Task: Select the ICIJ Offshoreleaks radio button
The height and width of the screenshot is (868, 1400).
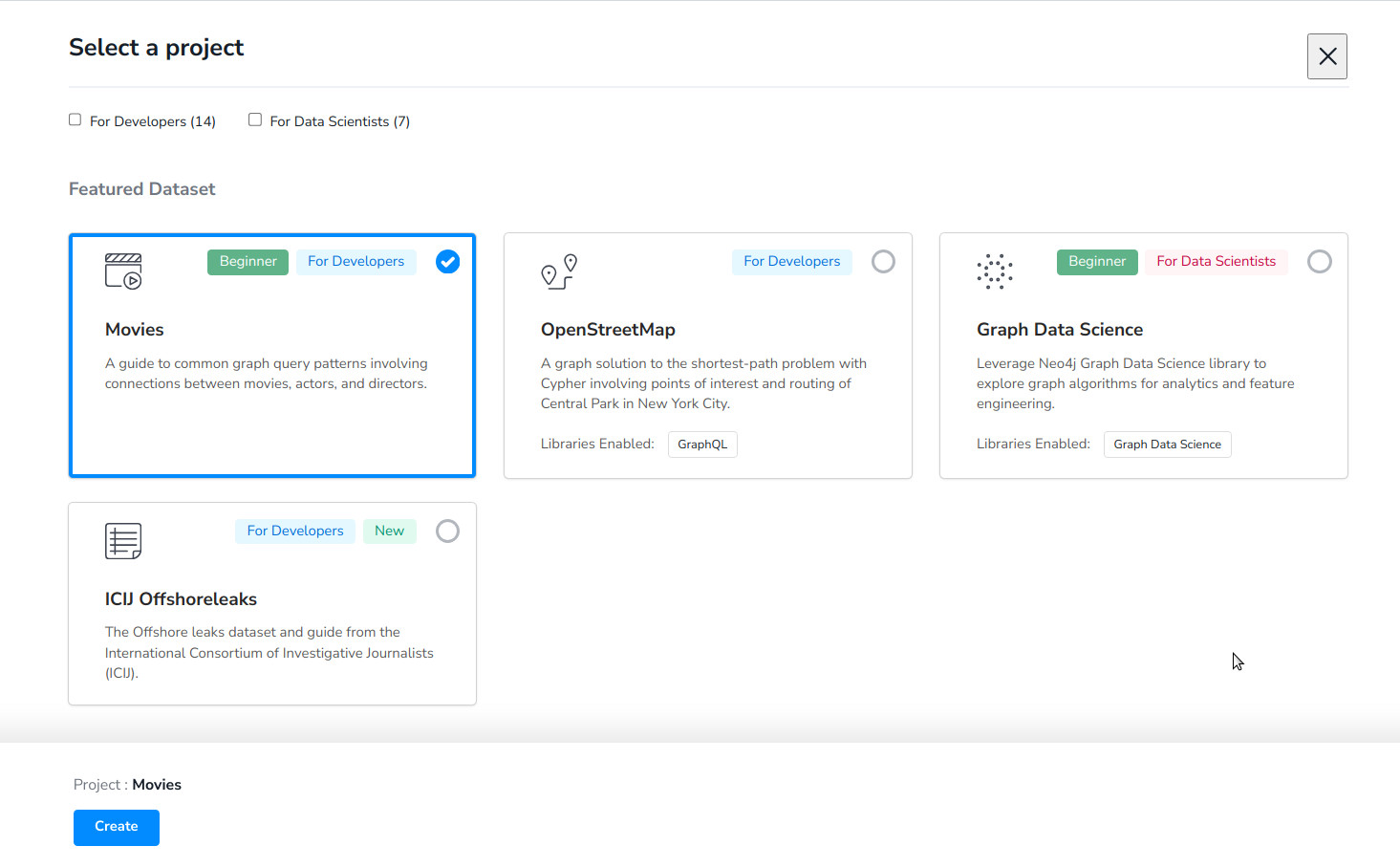Action: (x=447, y=531)
